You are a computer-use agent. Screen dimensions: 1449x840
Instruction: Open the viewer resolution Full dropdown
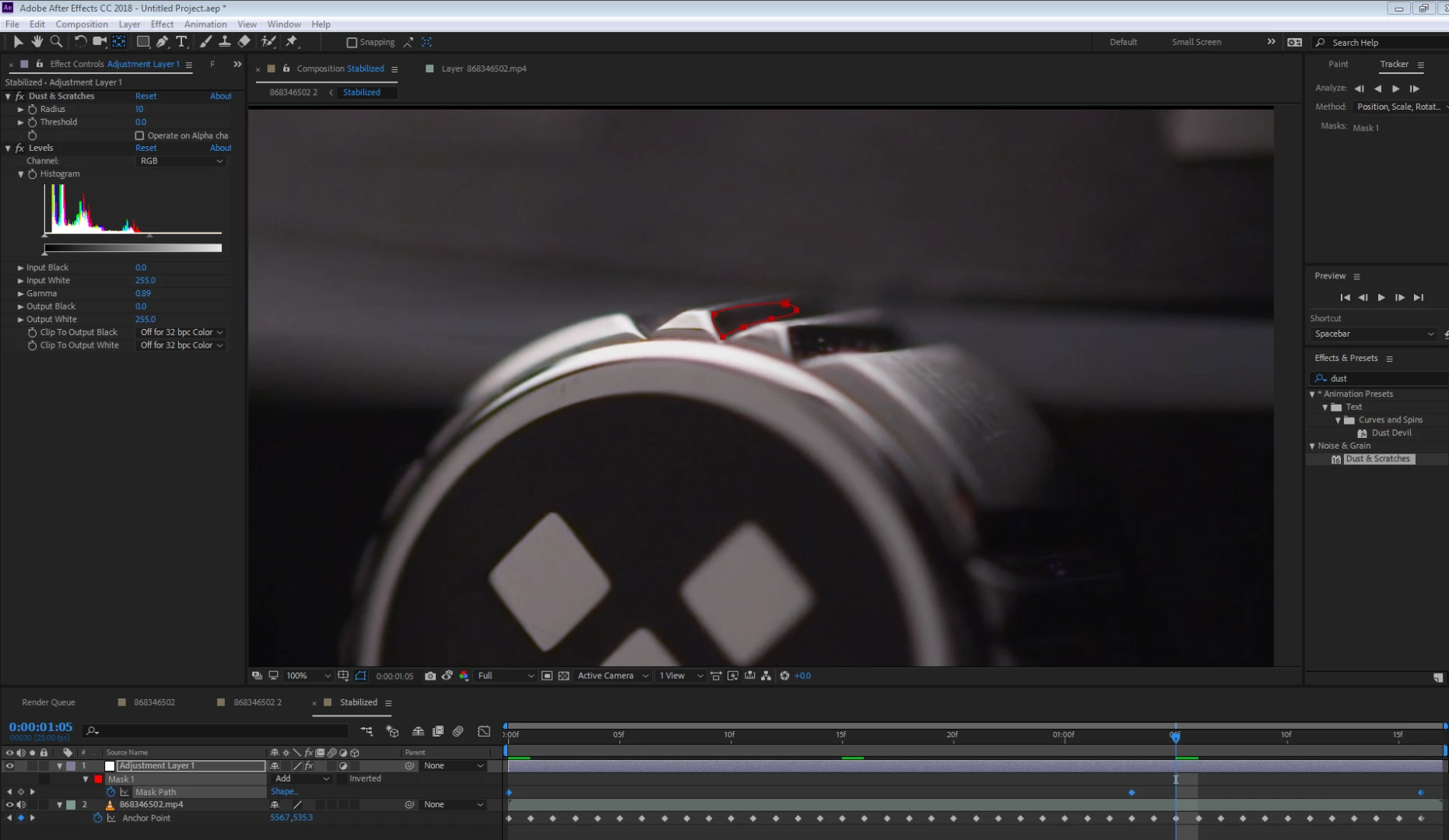(506, 676)
